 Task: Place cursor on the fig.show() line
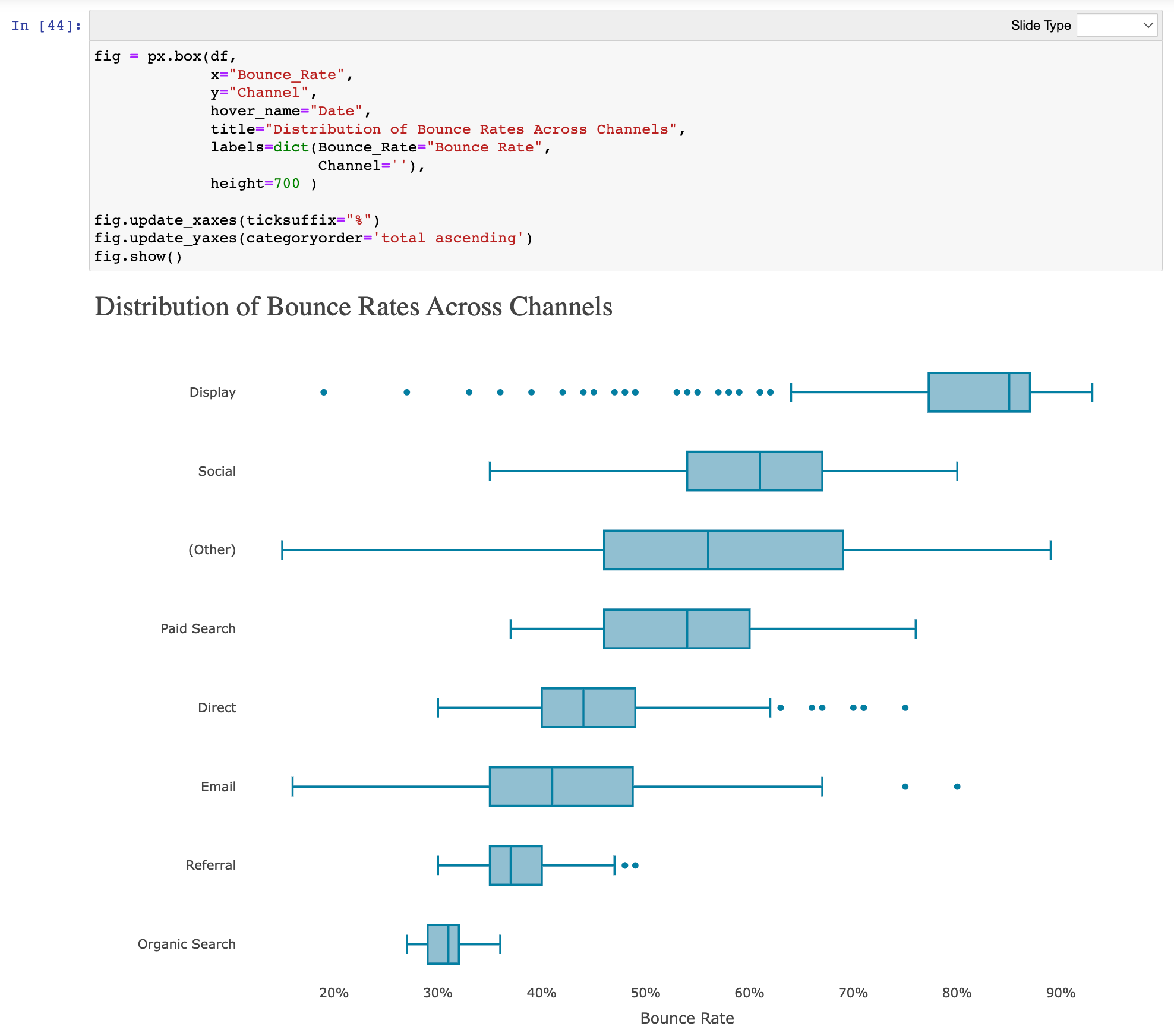click(138, 257)
